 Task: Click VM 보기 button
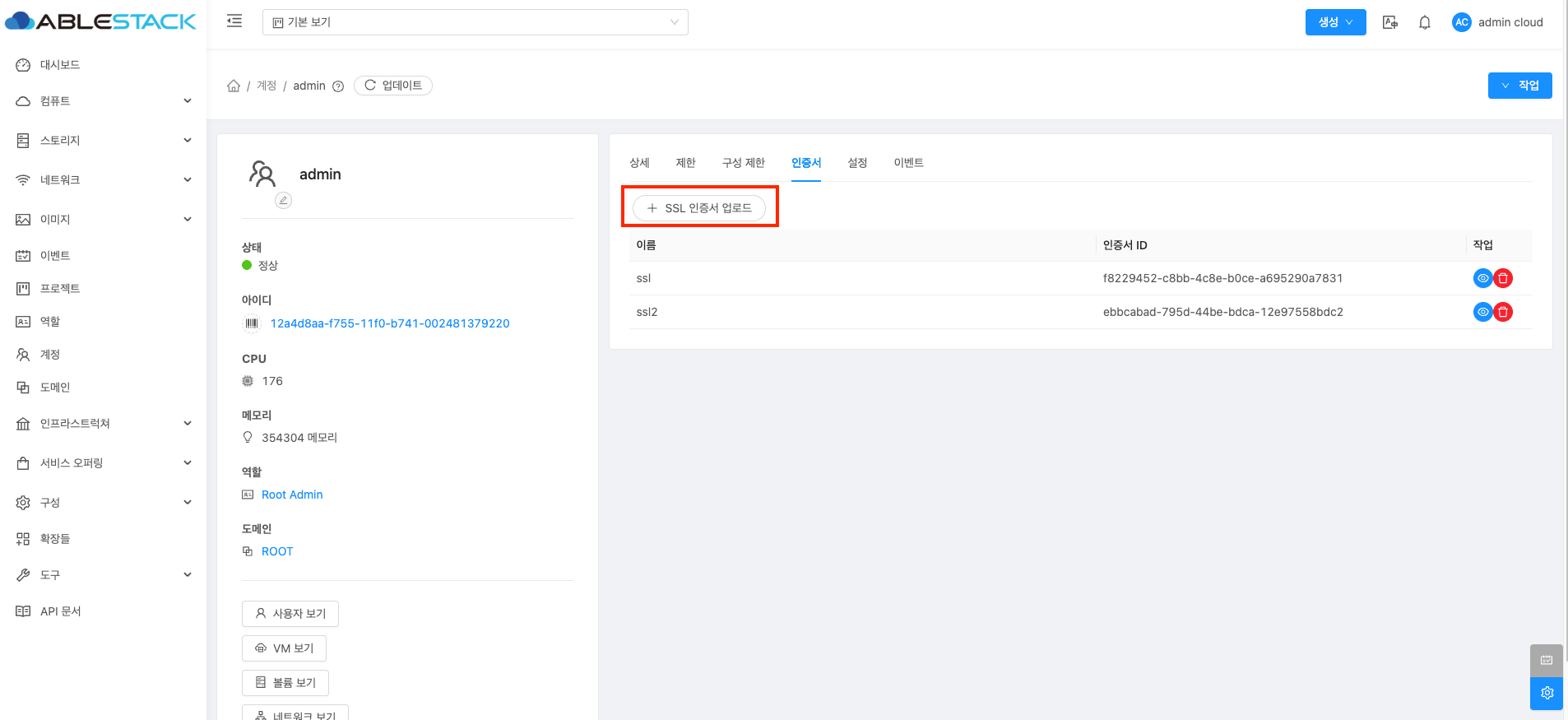[x=284, y=648]
